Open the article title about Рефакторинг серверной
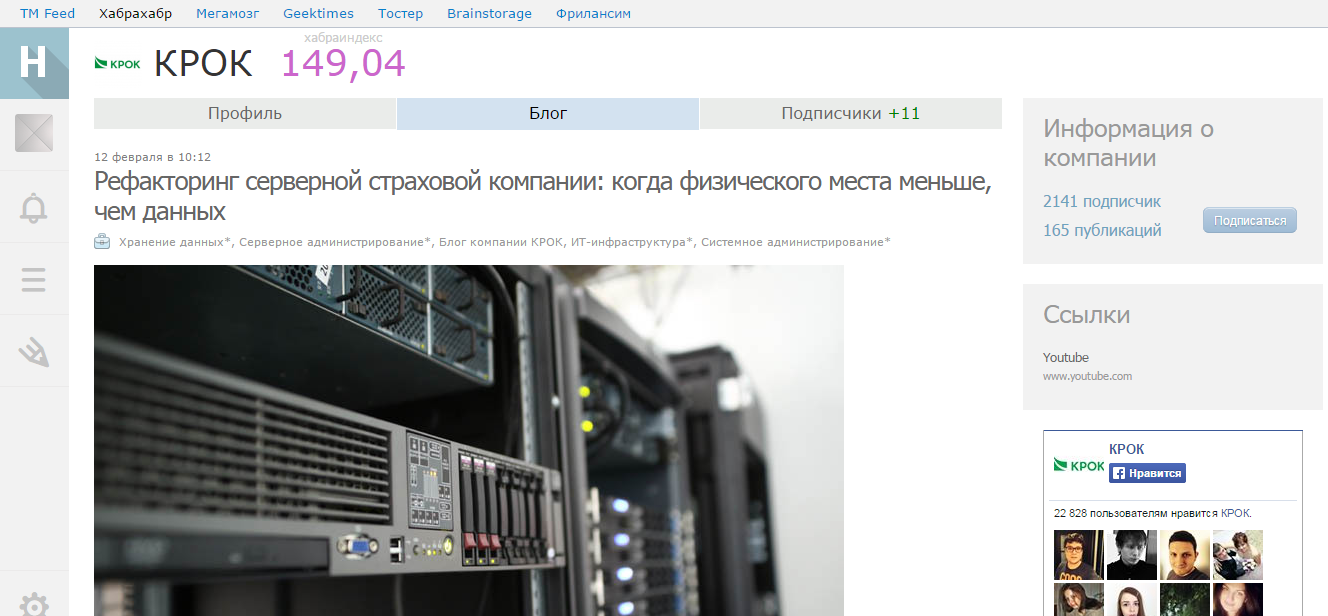1328x616 pixels. click(x=543, y=196)
